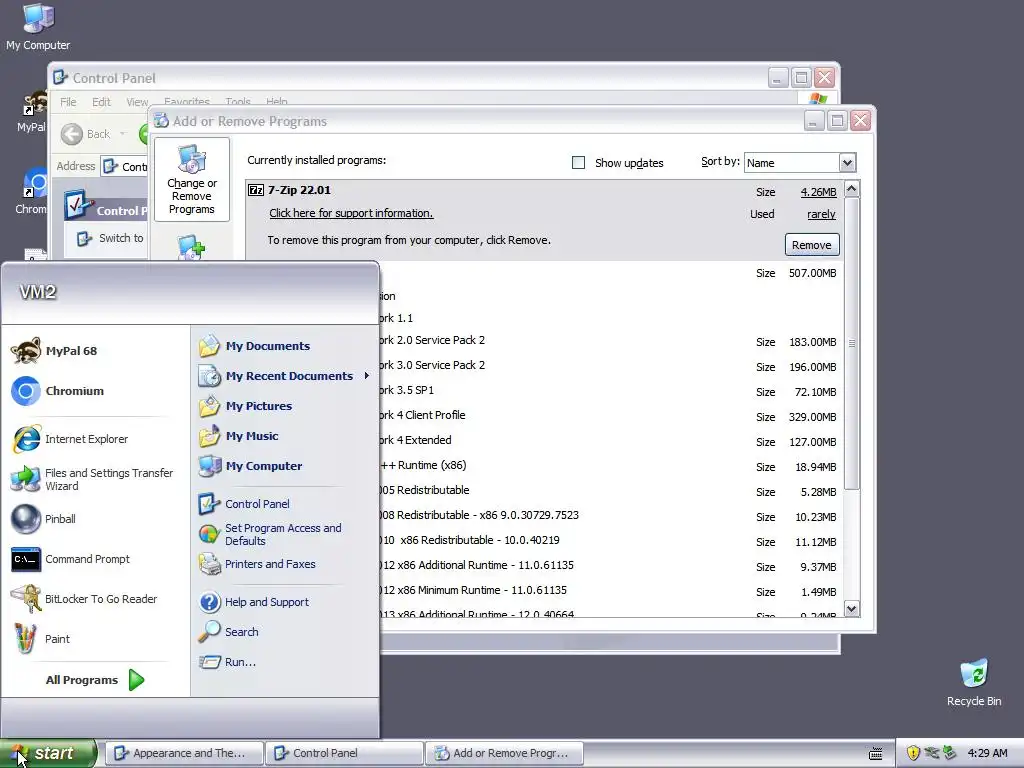Open Internet Explorer in Start menu
The height and width of the screenshot is (768, 1024).
click(70, 439)
